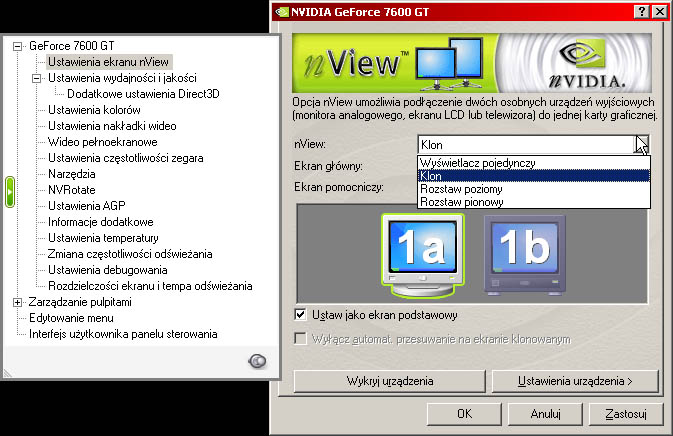This screenshot has width=673, height=436.
Task: Open Ustawienia nakładki wideo item
Action: click(x=112, y=126)
